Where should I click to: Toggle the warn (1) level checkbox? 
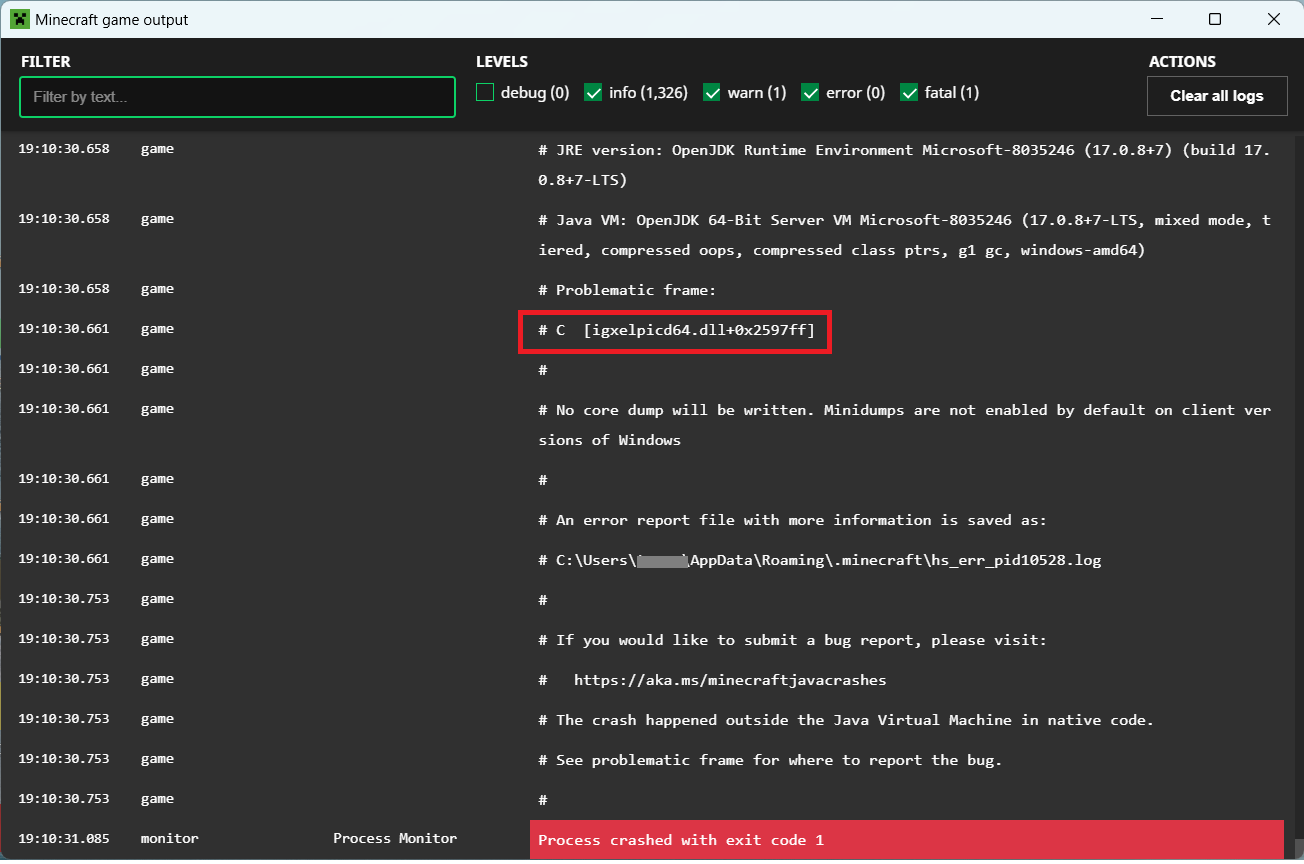pos(712,93)
